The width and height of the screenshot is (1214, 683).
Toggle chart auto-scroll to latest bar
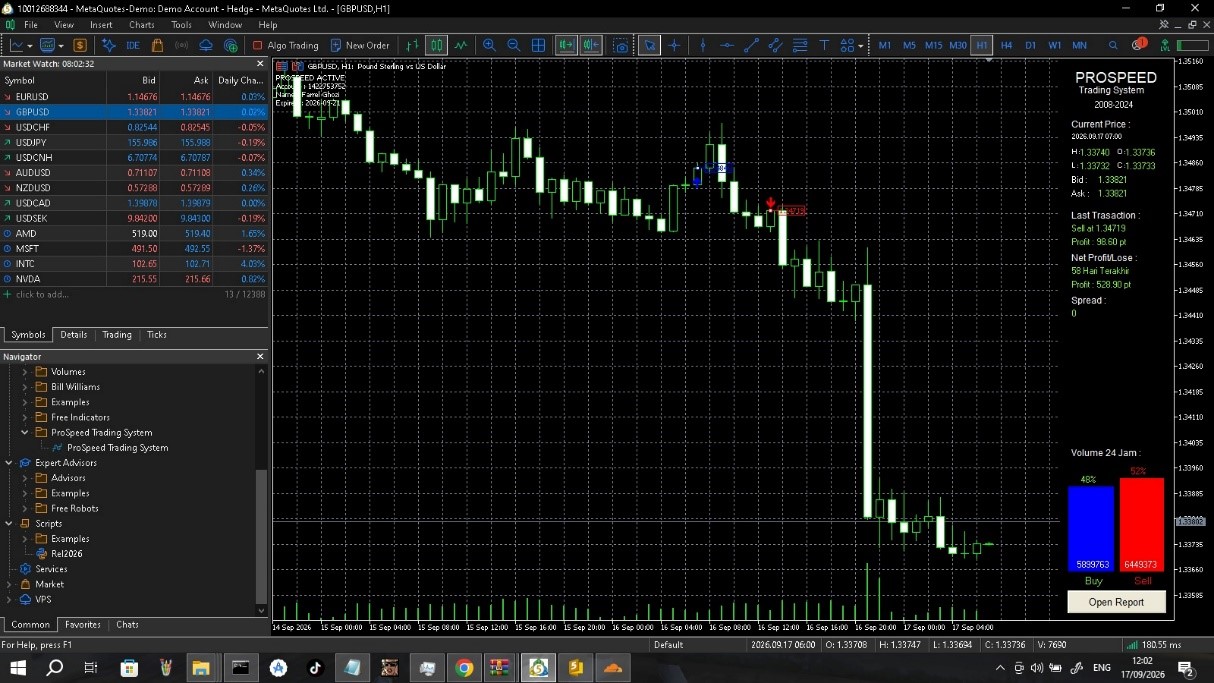coord(566,45)
